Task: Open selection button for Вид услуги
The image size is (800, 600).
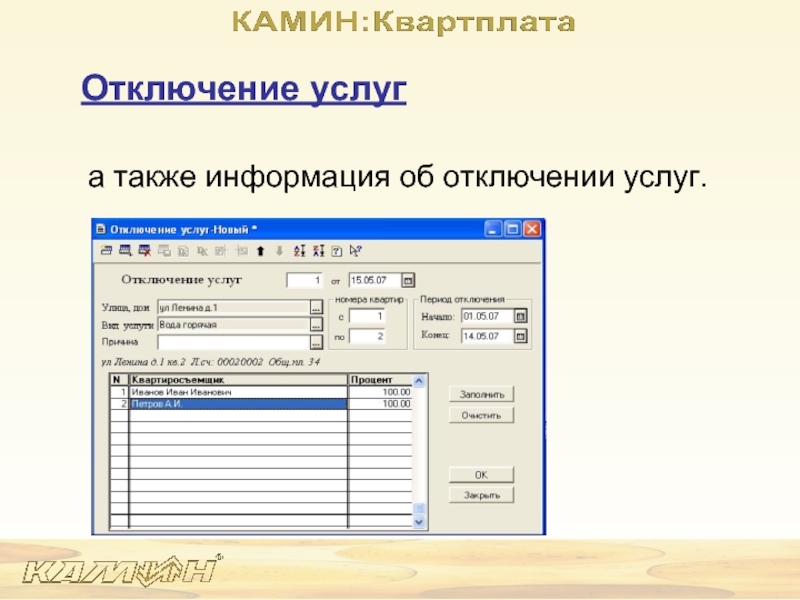Action: (x=316, y=324)
